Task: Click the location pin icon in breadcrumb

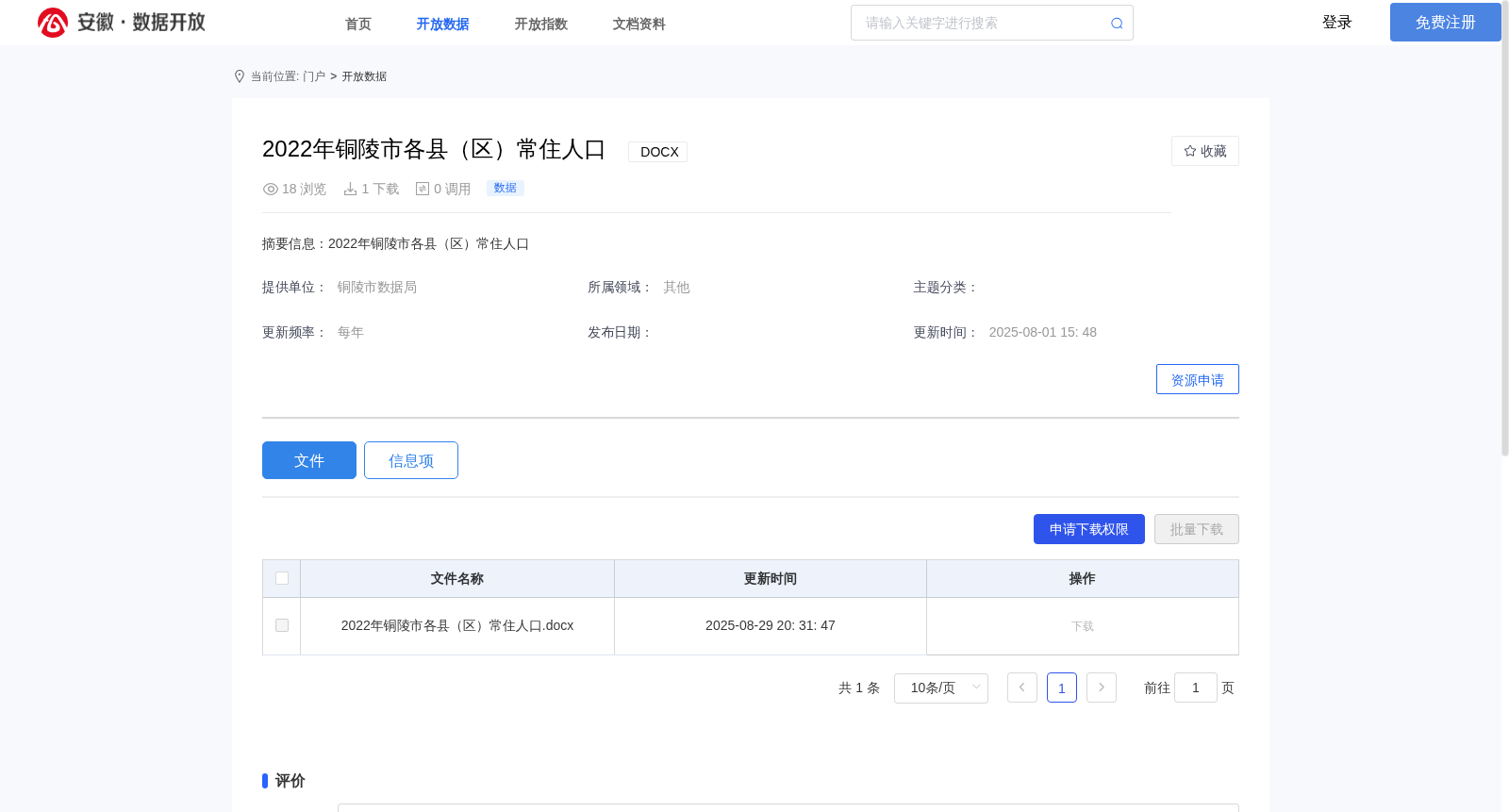Action: click(240, 76)
